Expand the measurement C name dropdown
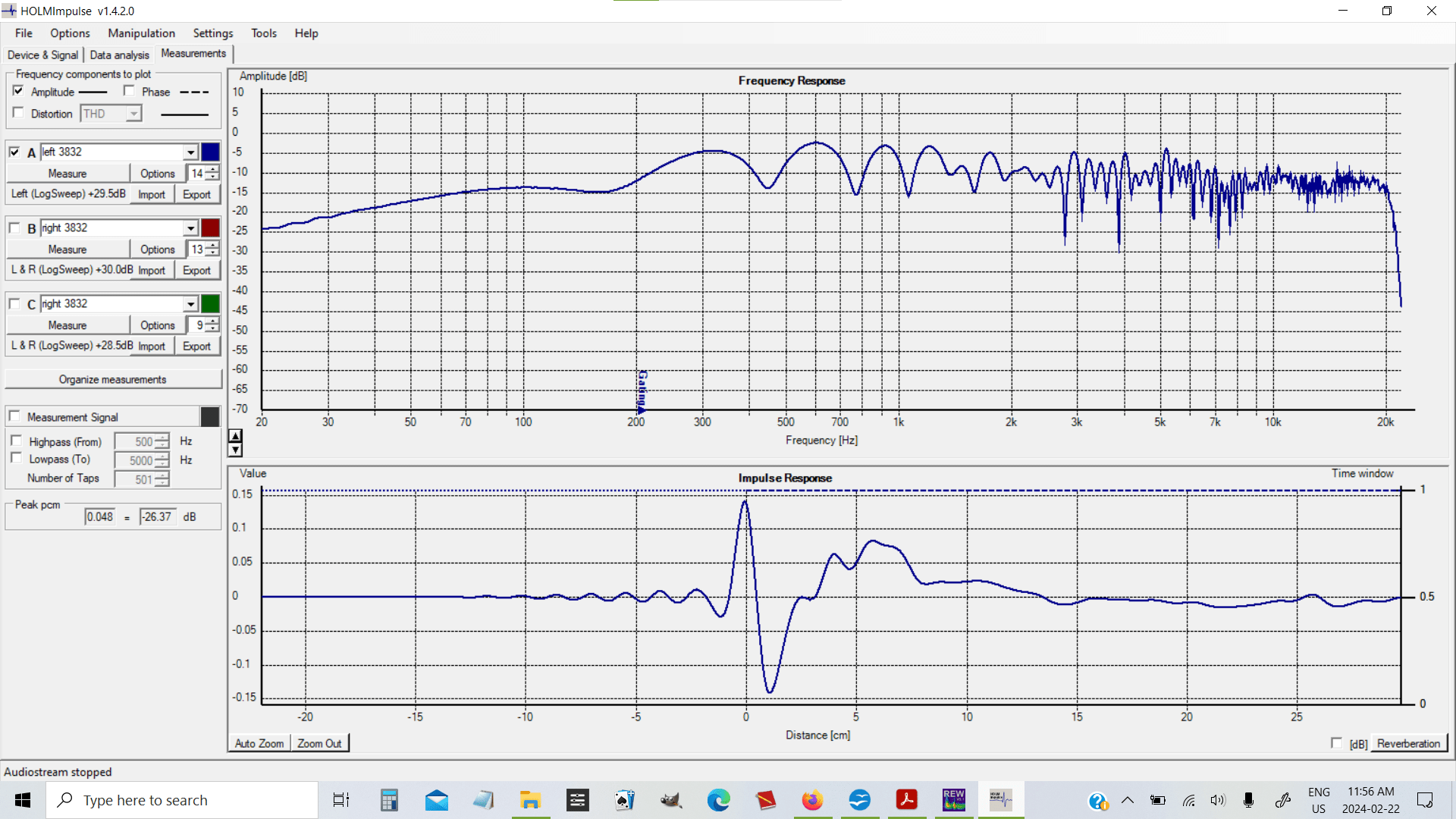This screenshot has height=819, width=1456. [191, 304]
